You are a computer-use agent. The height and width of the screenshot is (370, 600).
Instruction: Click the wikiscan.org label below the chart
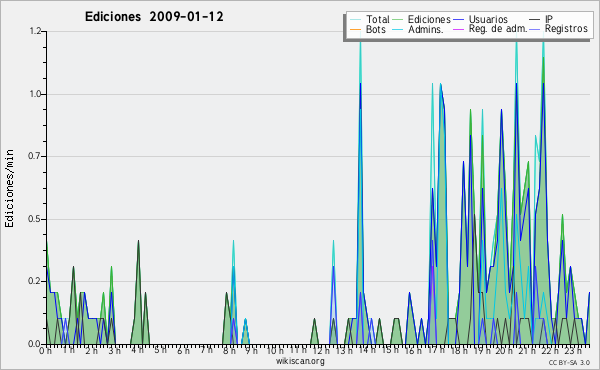pos(300,361)
